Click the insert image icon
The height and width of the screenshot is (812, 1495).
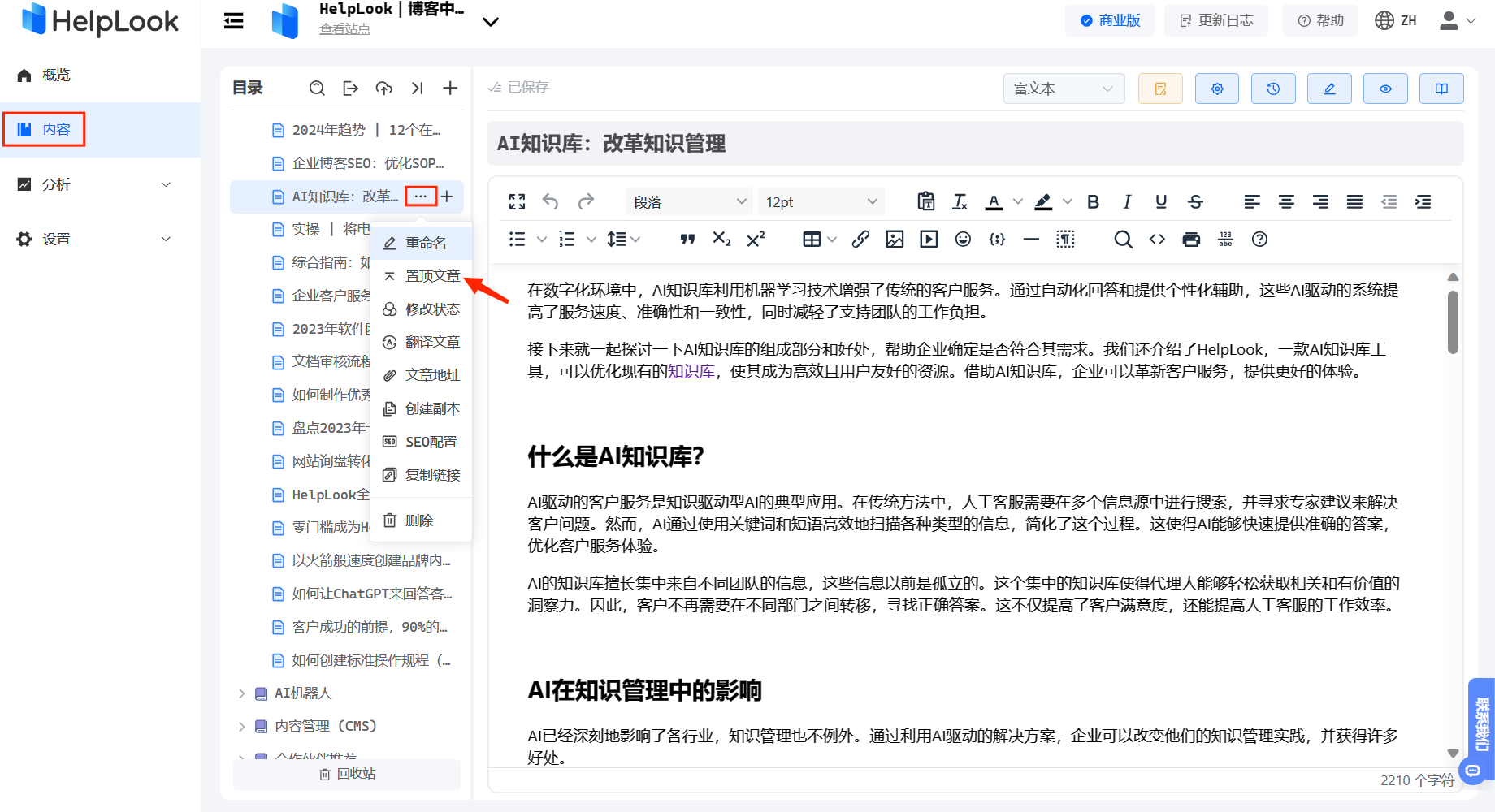coord(895,240)
